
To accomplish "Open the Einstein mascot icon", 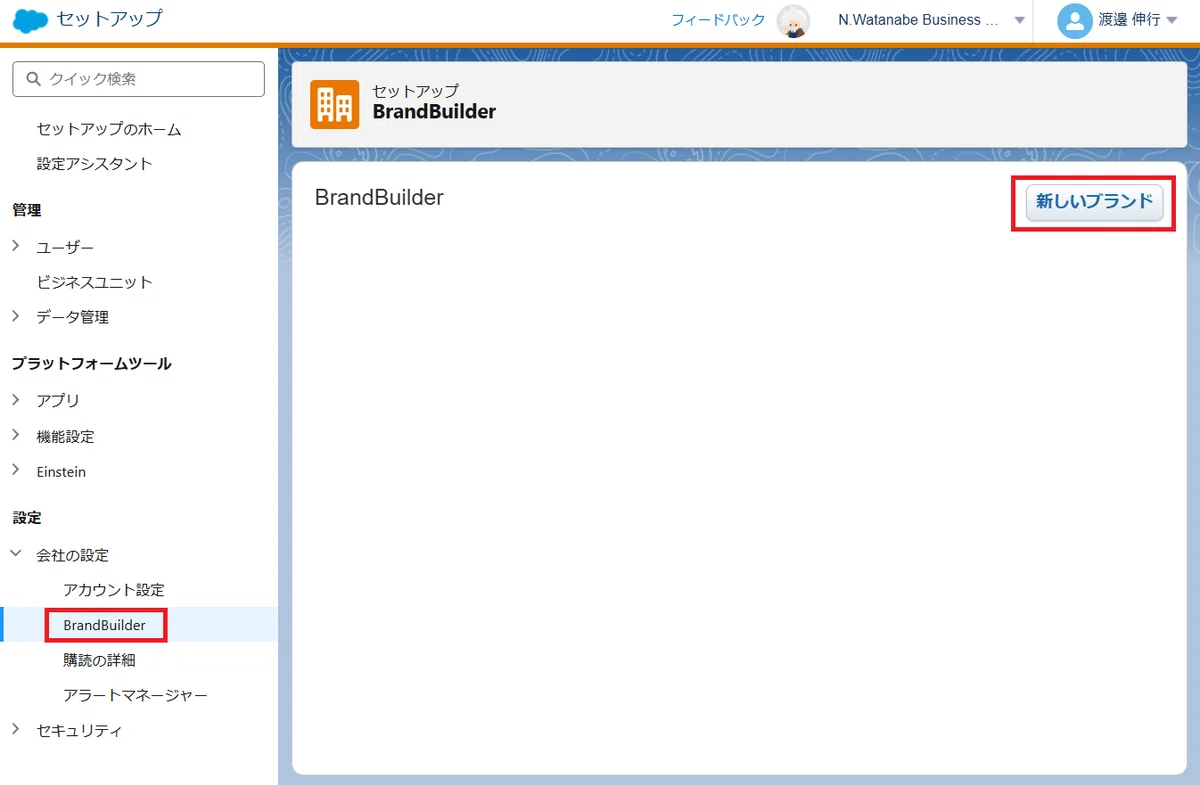I will click(x=794, y=21).
